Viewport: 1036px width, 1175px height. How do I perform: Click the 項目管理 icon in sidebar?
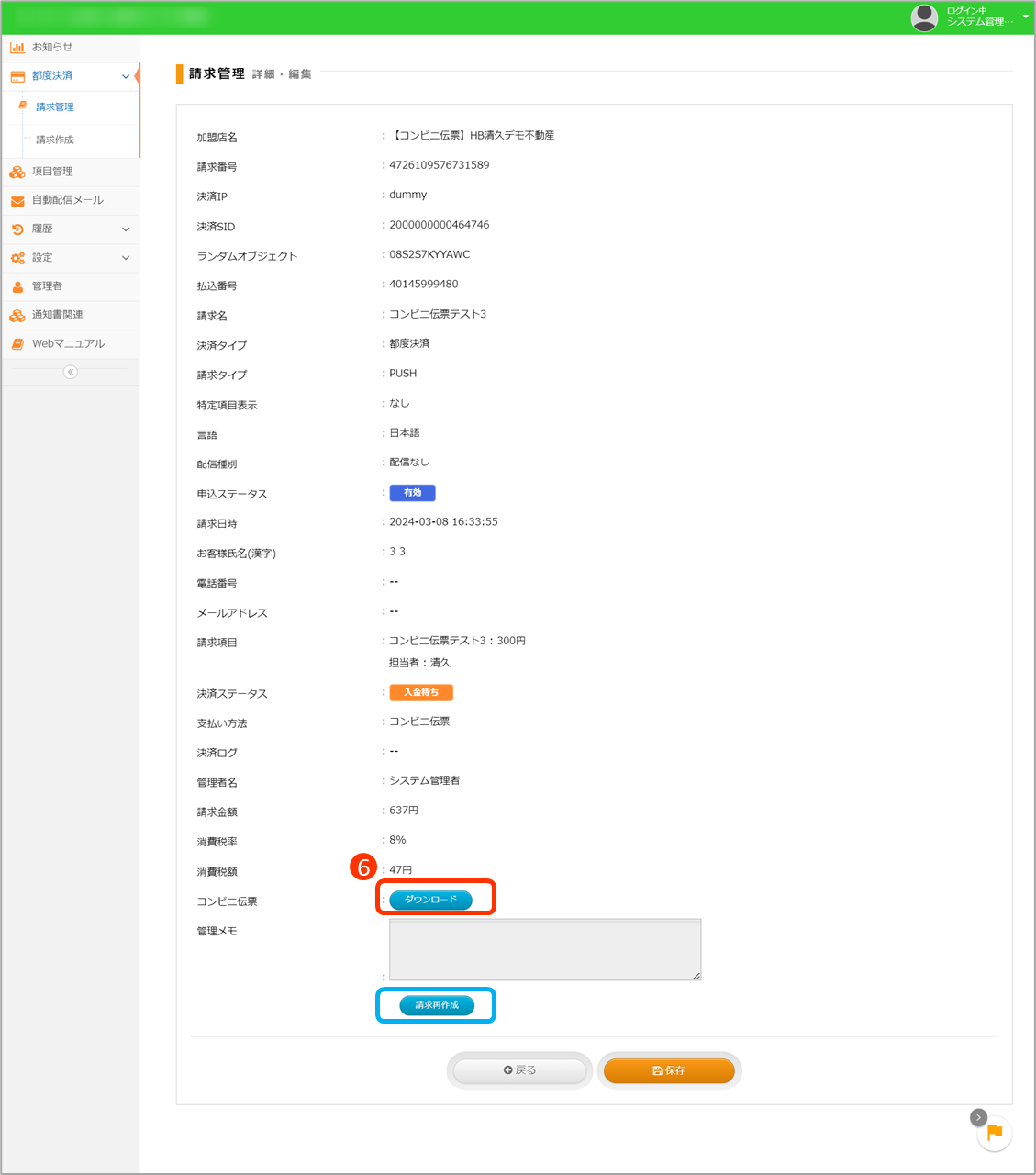point(17,172)
